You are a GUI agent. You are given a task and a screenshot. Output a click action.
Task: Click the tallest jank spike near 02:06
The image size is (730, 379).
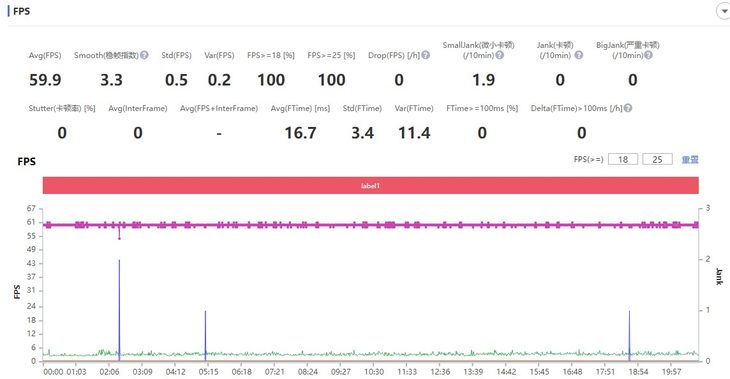(x=119, y=310)
